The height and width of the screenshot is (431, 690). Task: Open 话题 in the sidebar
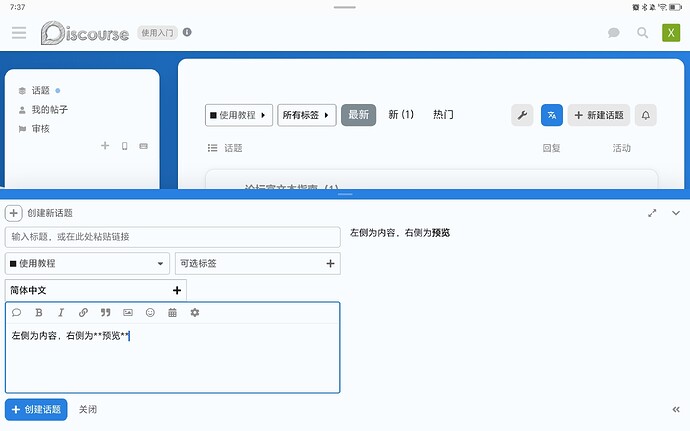click(x=40, y=91)
